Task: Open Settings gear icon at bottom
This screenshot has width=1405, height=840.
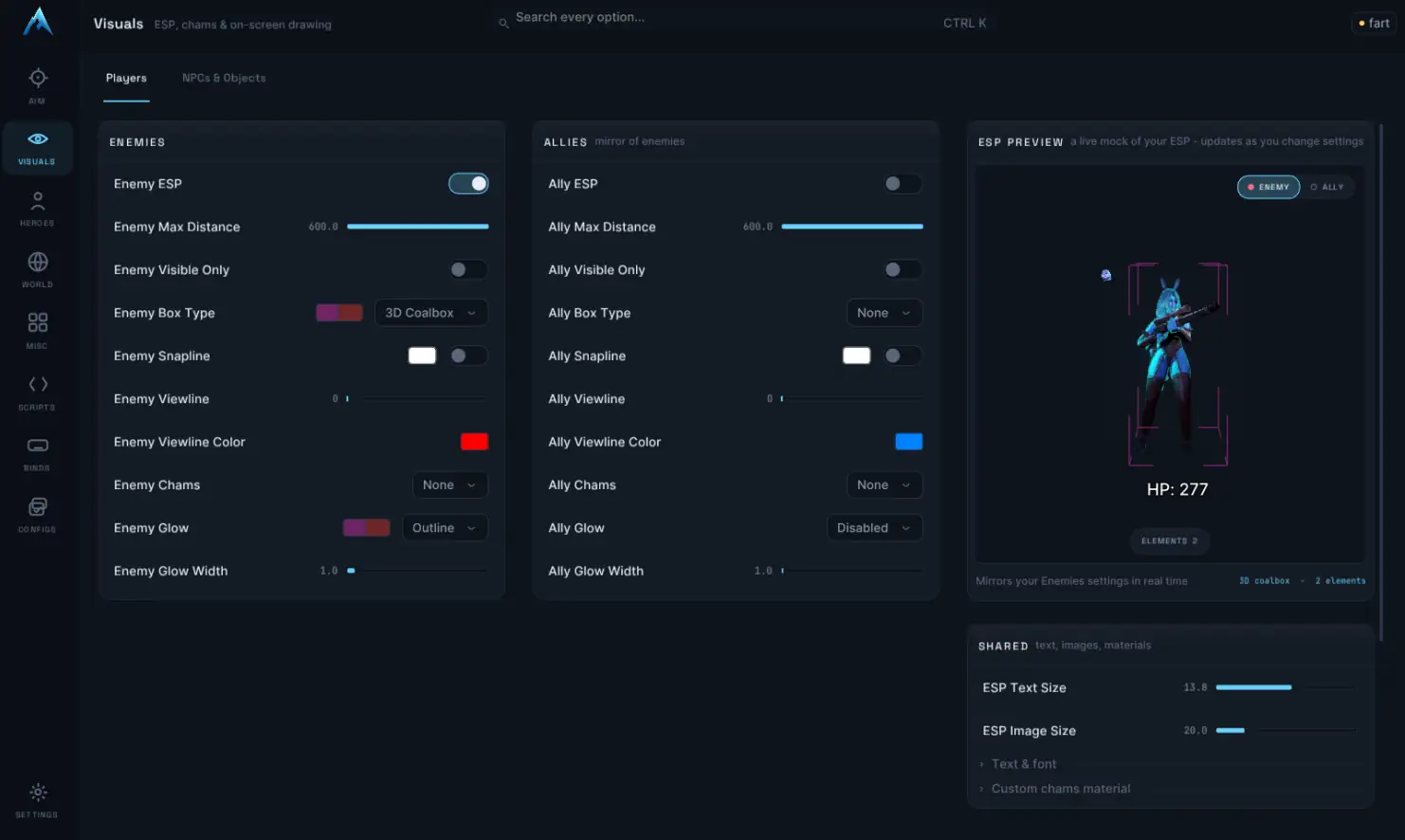Action: [37, 793]
